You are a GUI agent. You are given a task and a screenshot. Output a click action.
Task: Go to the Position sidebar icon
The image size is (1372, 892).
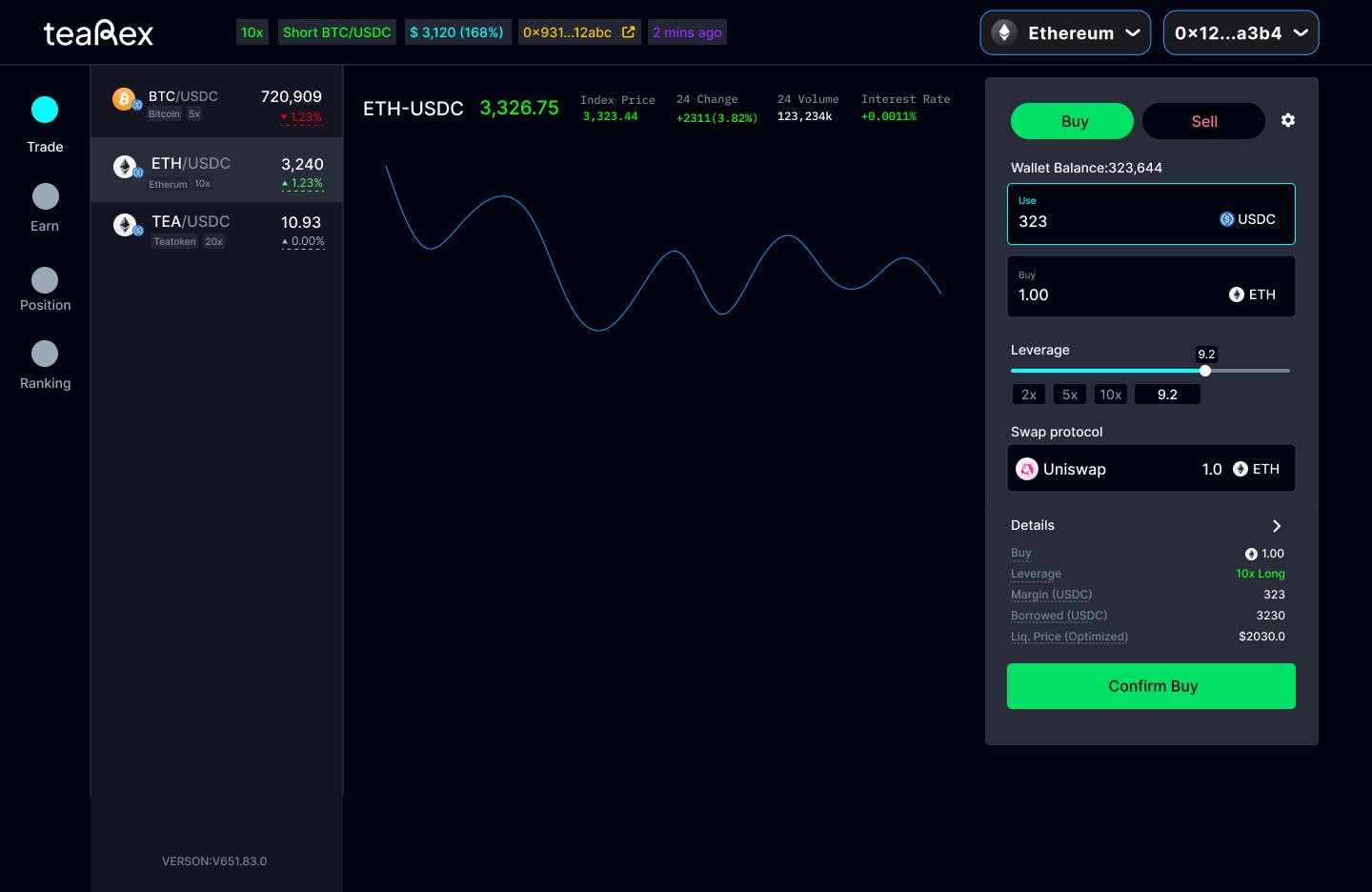pos(45,280)
